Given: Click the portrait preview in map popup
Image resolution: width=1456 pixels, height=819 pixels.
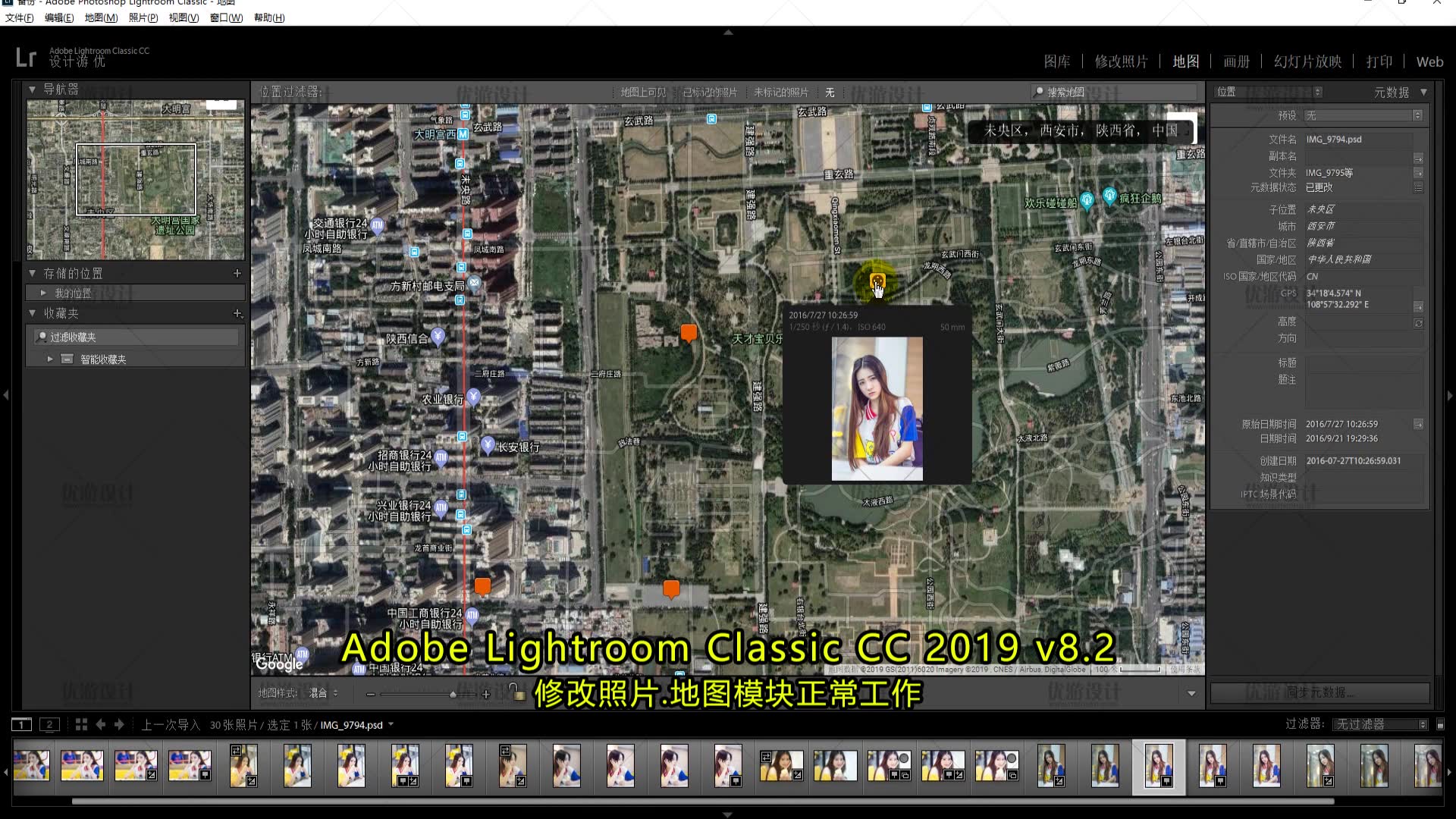Looking at the screenshot, I should (x=877, y=409).
